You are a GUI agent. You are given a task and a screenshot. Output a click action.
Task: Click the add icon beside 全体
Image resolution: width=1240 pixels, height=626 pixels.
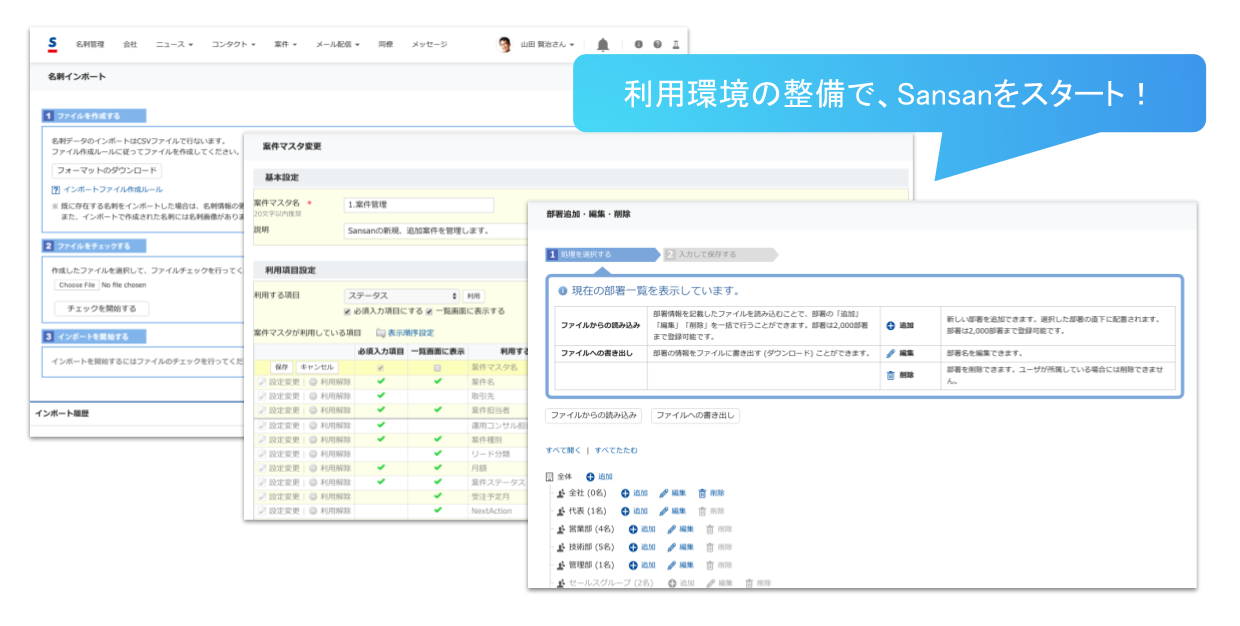click(x=590, y=477)
